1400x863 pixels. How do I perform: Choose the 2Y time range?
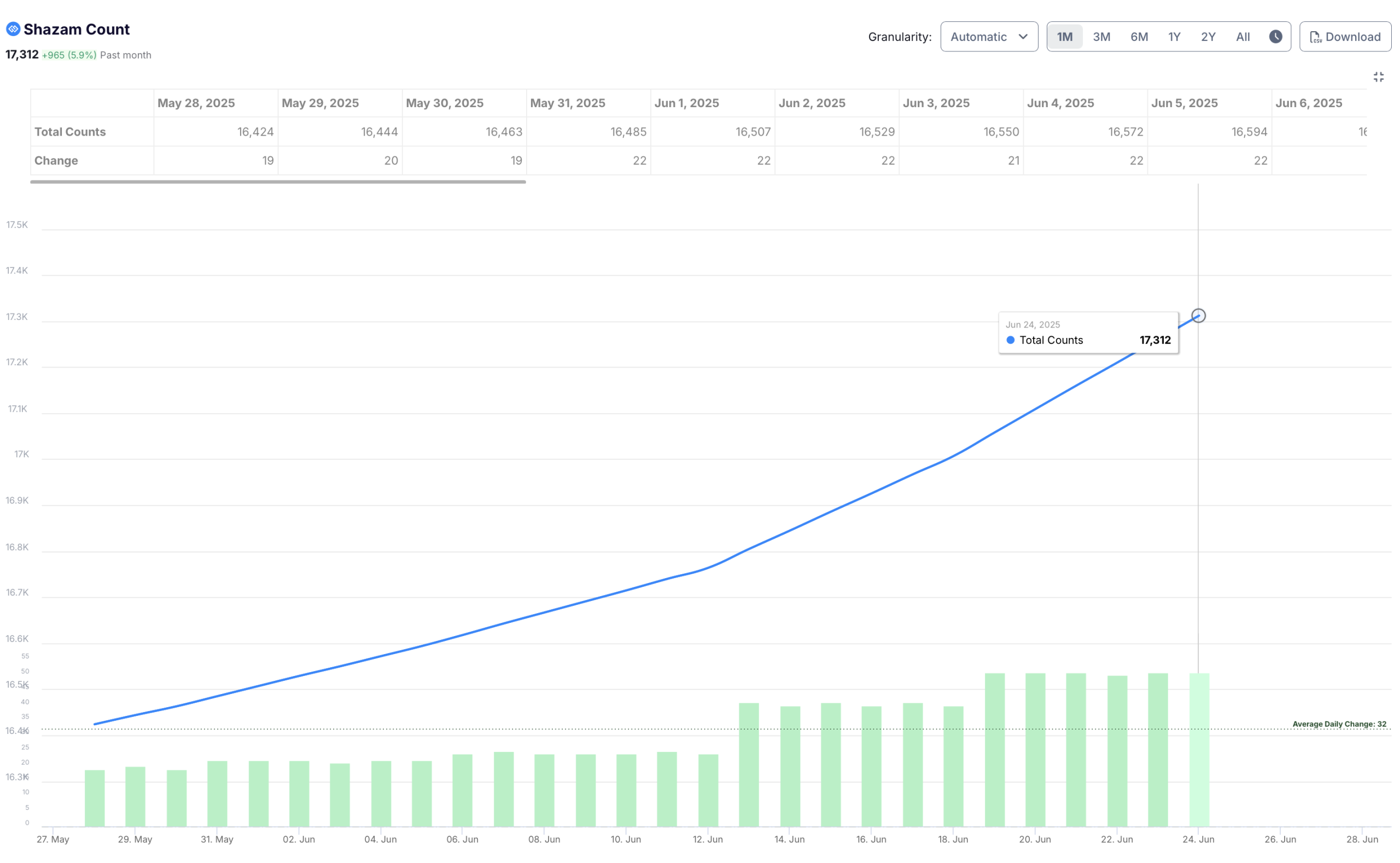point(1207,37)
